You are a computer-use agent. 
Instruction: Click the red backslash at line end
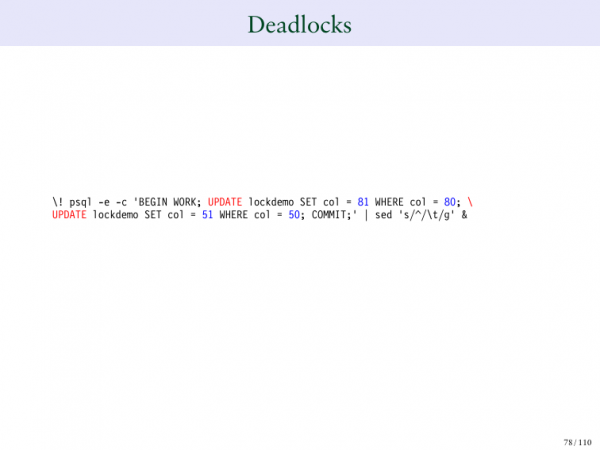coord(470,202)
